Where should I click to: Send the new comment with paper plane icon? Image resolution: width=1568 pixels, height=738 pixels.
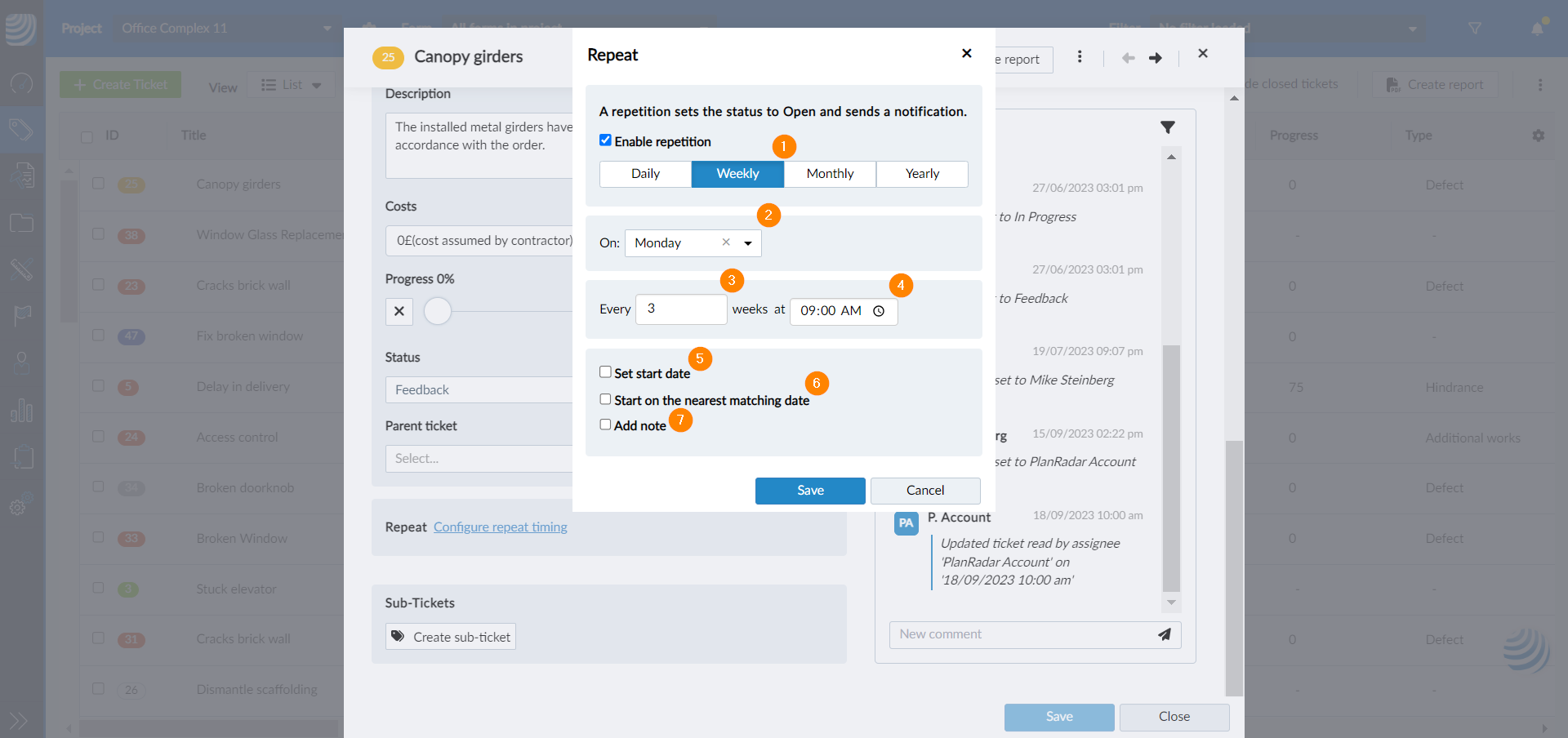coord(1165,634)
